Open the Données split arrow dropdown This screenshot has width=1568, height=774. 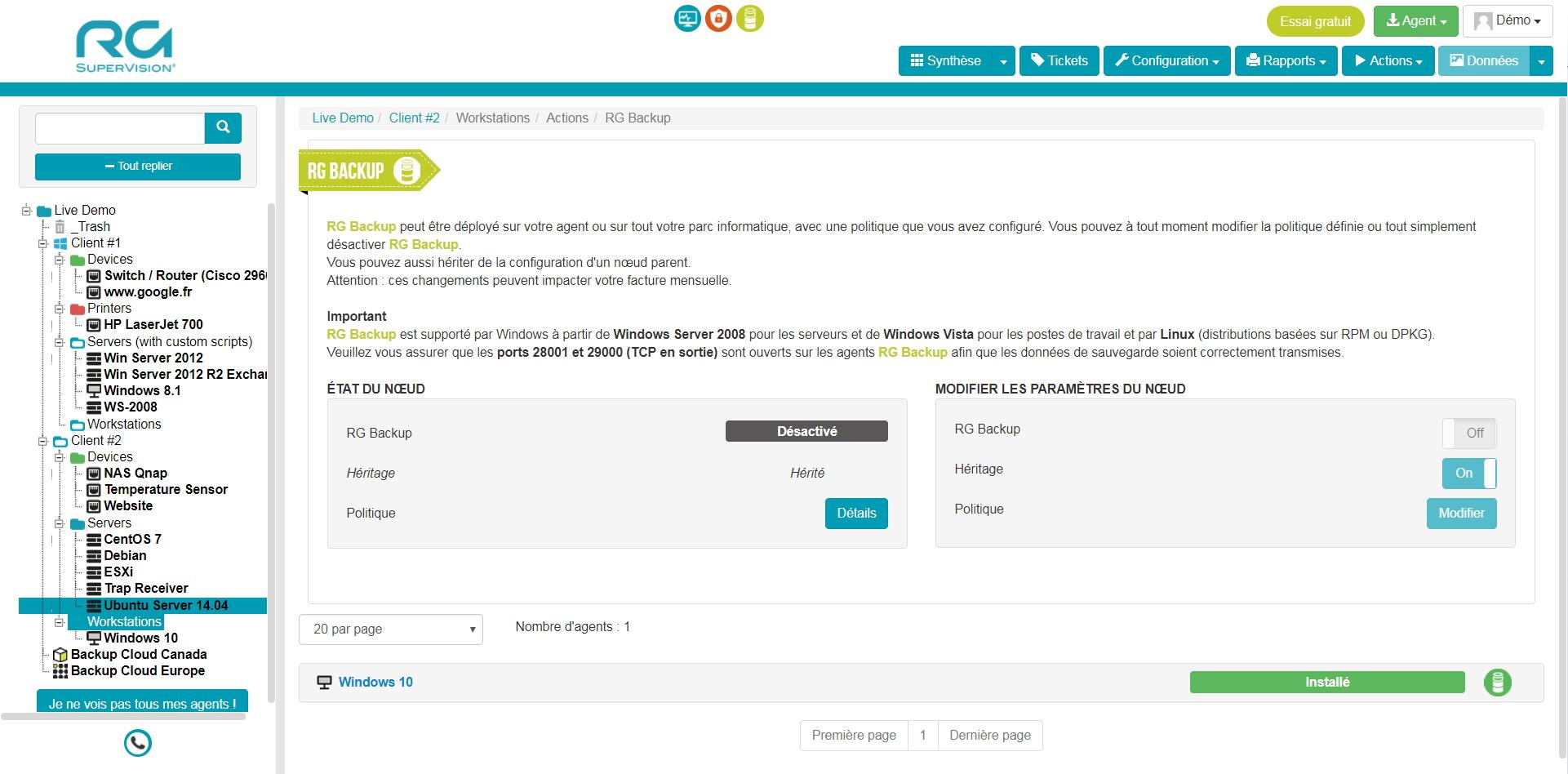(1541, 61)
